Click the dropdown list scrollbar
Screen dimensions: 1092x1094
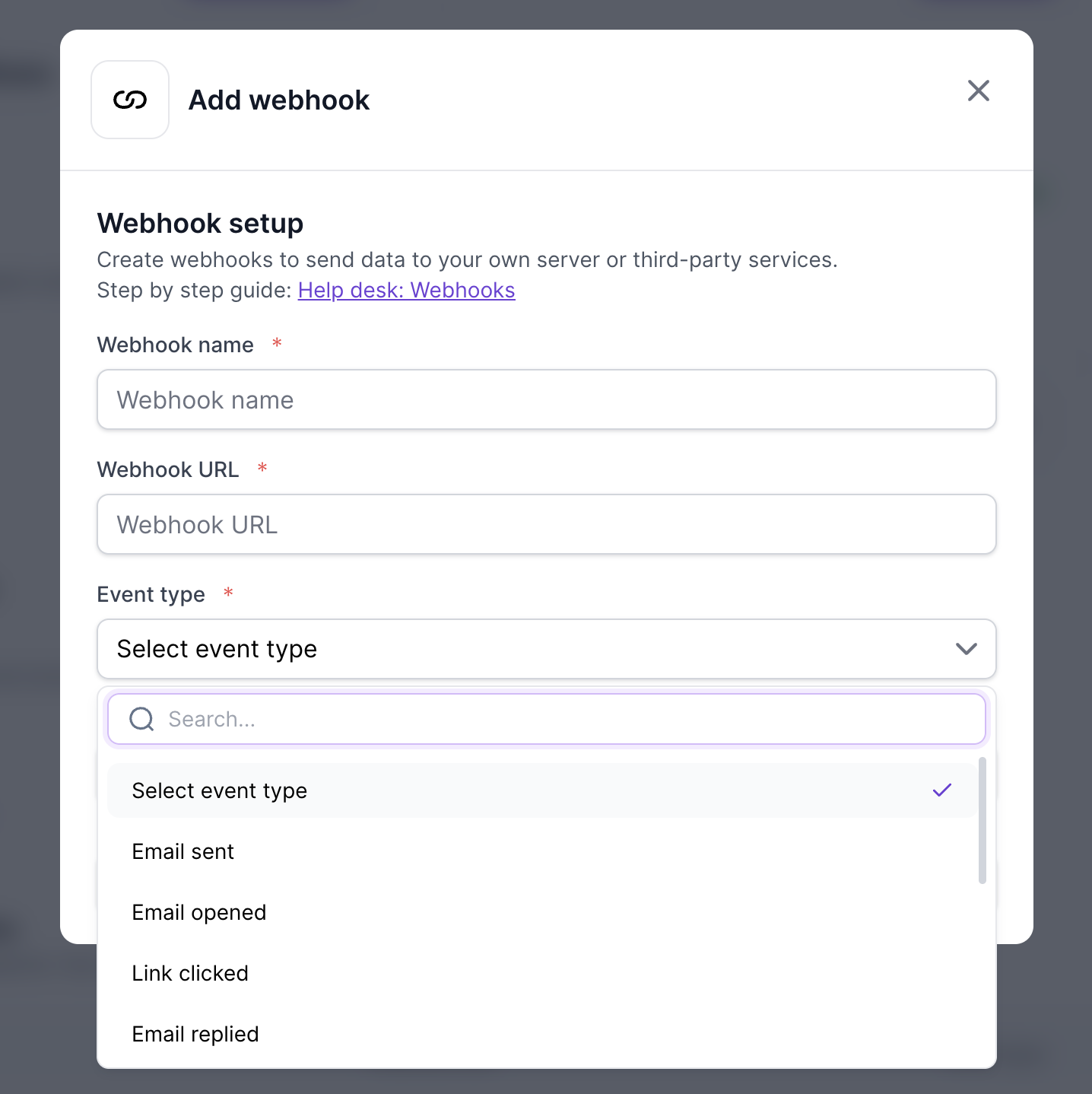click(x=982, y=820)
